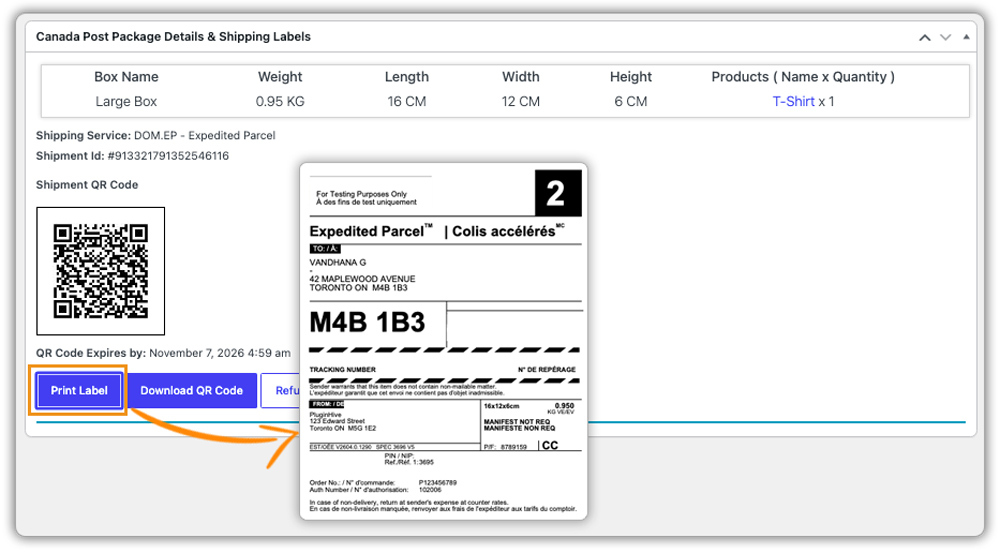This screenshot has width=1000, height=553.
Task: Click the shipment QR code image
Action: coord(101,271)
